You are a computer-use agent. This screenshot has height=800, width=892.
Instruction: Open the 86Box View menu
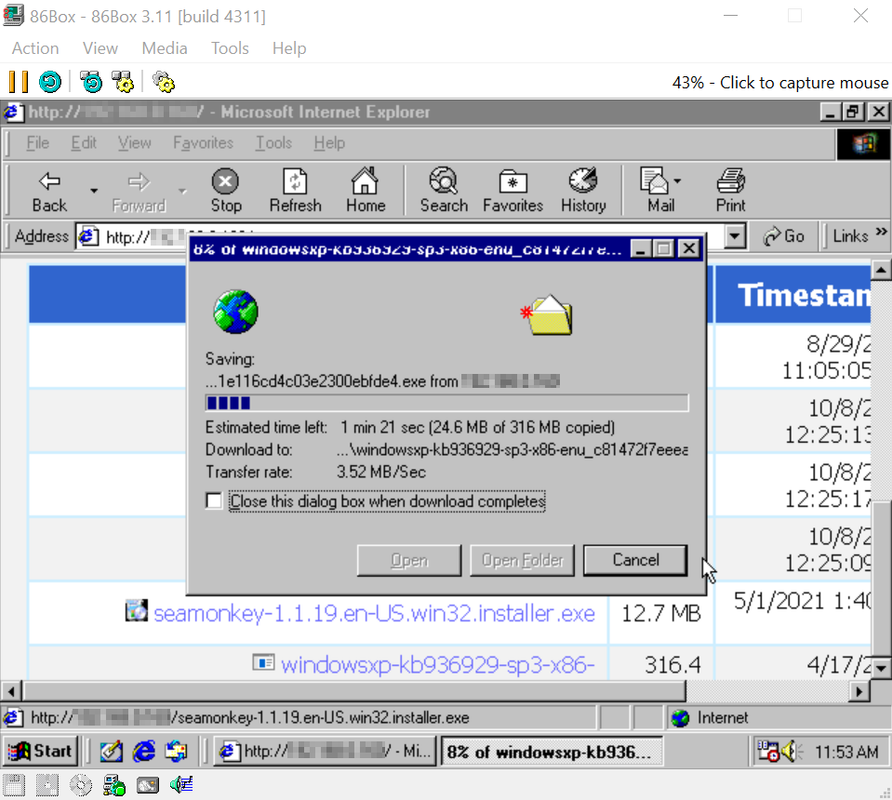100,48
